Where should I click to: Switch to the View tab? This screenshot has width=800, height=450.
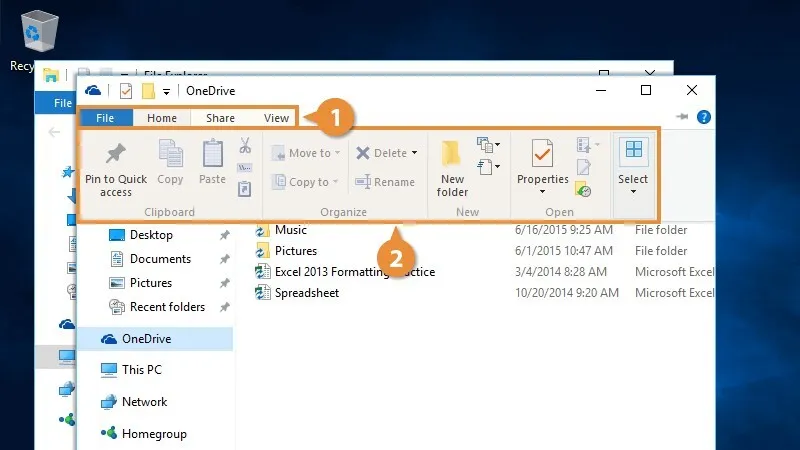point(277,118)
